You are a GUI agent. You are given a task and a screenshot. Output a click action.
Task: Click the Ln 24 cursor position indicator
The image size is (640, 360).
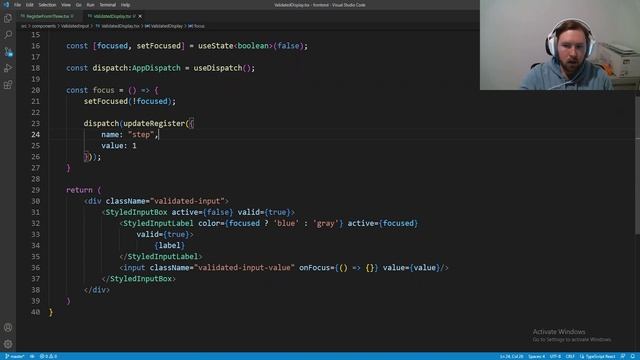point(511,356)
